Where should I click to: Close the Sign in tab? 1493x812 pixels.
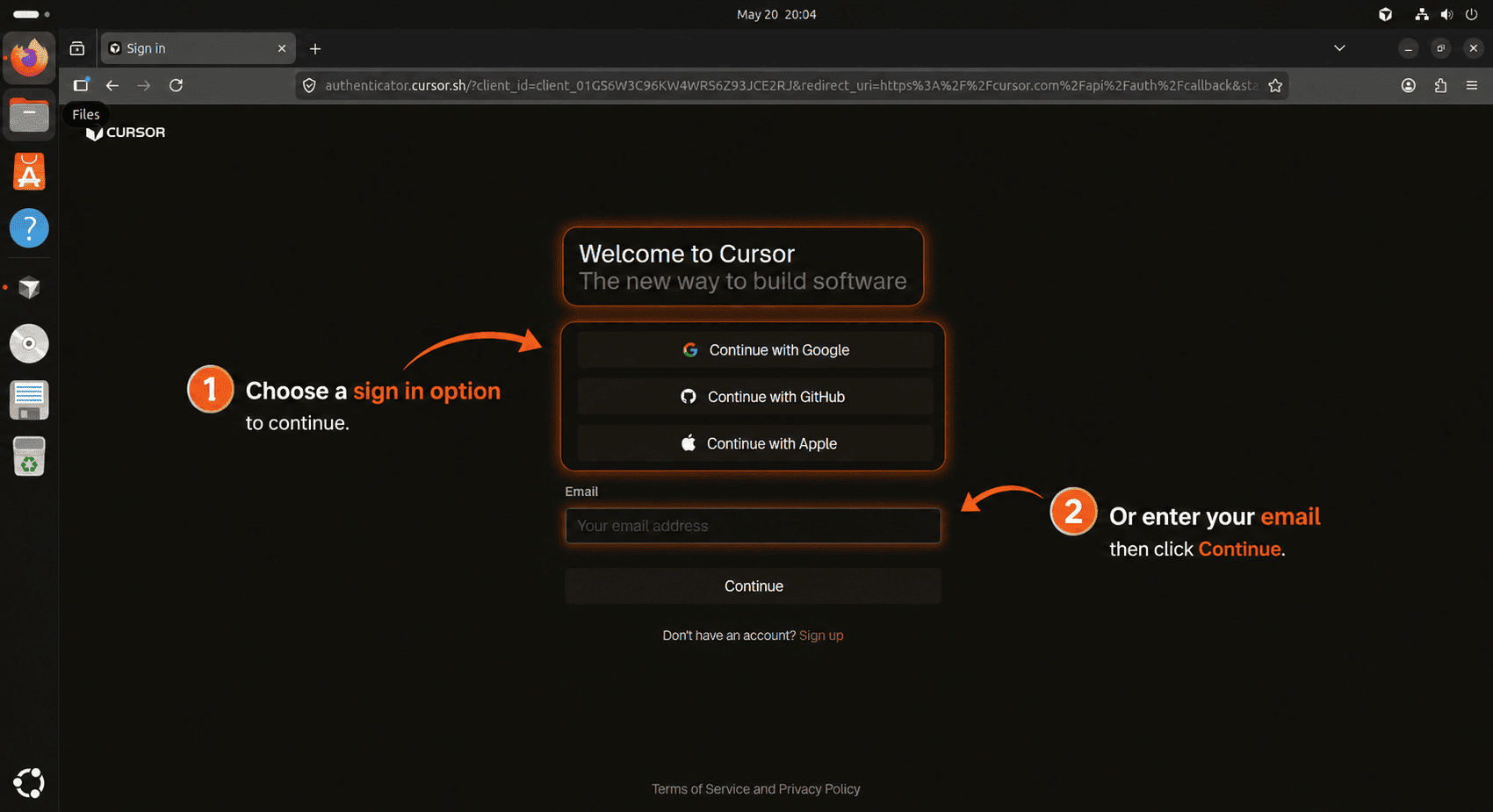coord(282,48)
